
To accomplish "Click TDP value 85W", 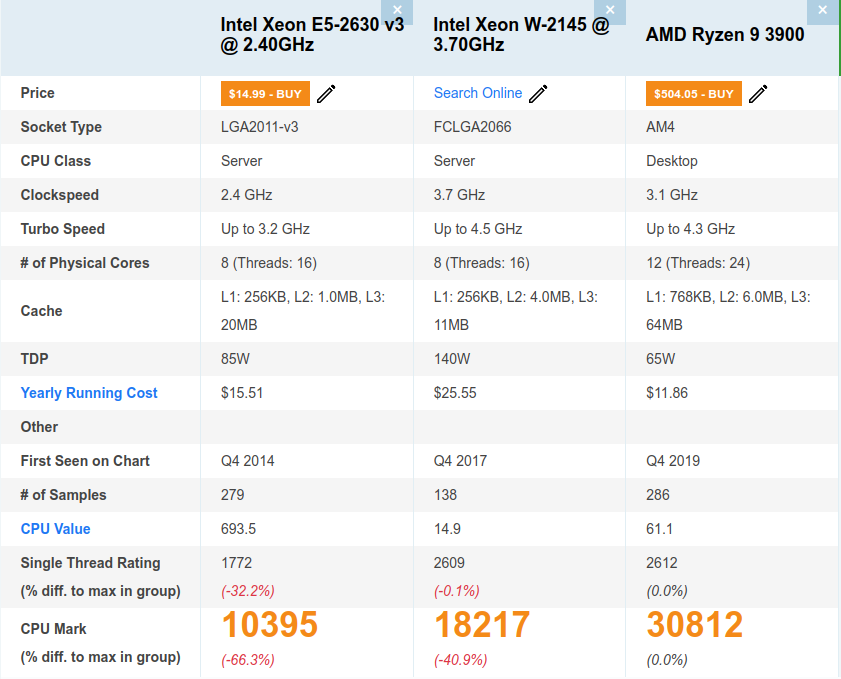I will coord(235,359).
